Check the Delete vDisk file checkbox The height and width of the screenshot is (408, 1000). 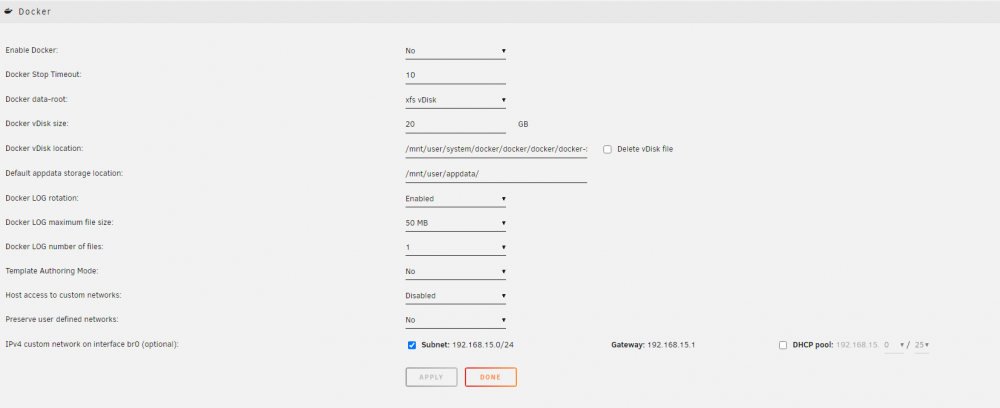pos(607,149)
